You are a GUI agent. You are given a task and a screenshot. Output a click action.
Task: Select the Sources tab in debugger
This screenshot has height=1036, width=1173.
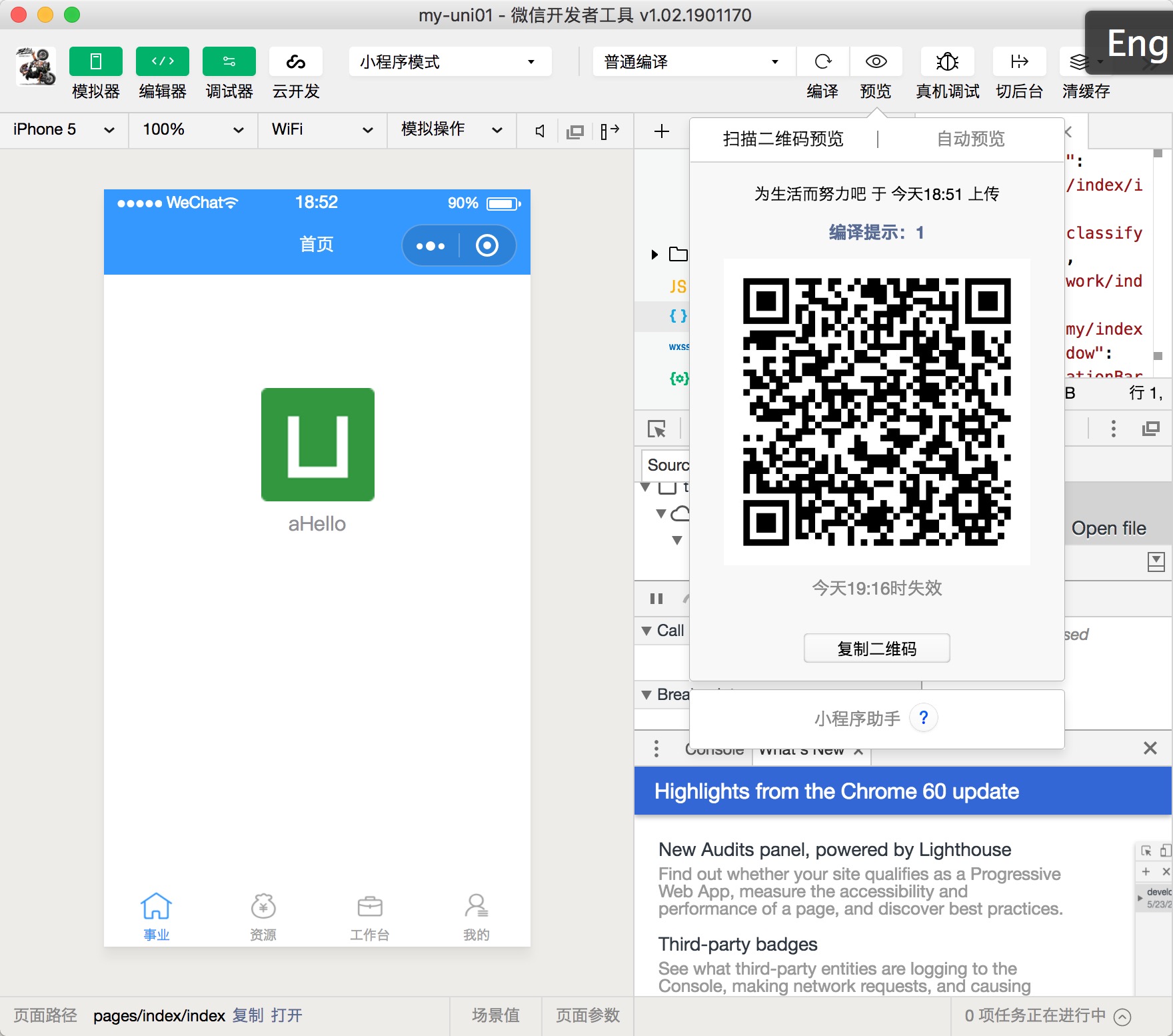(668, 465)
